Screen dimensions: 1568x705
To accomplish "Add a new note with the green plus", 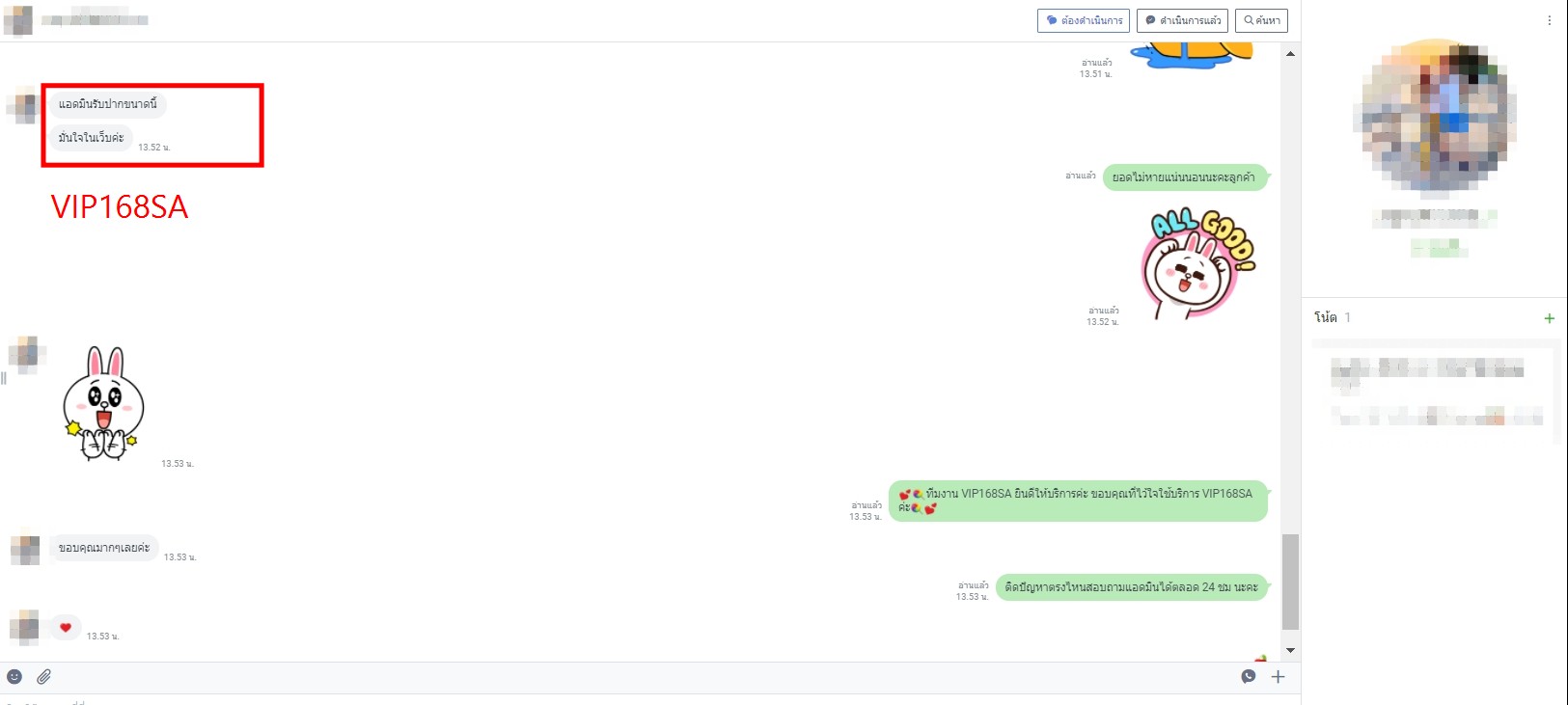I will [1549, 318].
